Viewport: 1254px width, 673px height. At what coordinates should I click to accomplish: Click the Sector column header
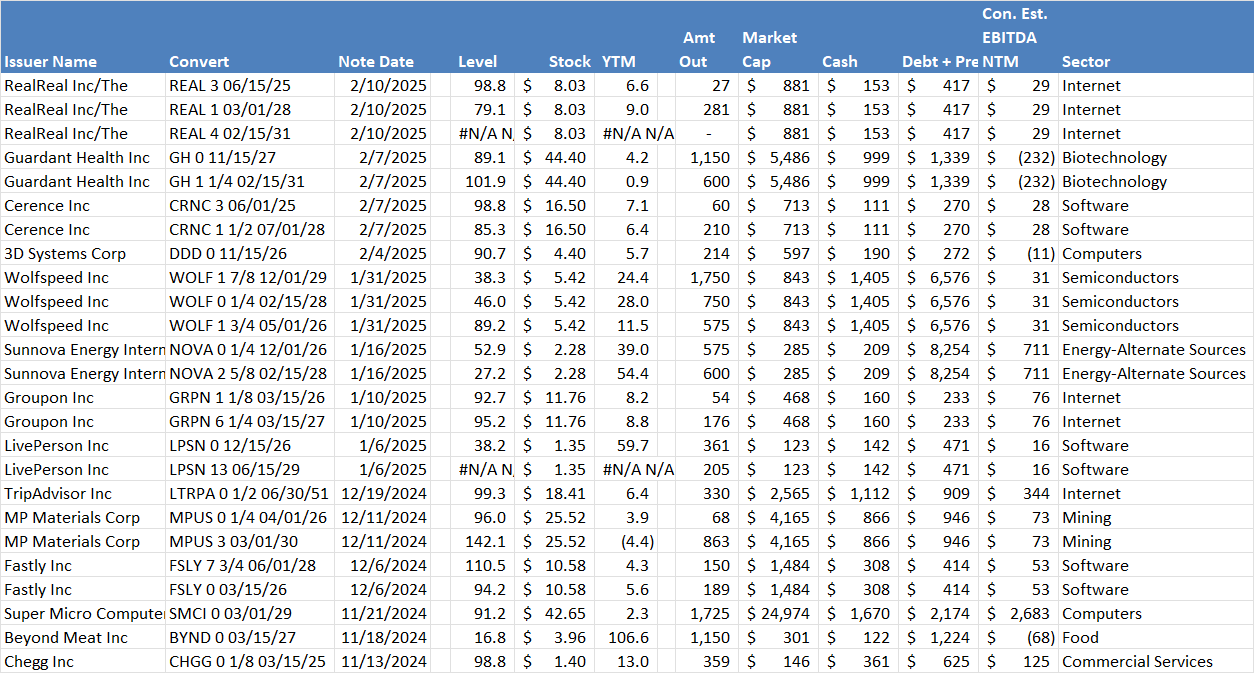[x=1086, y=62]
